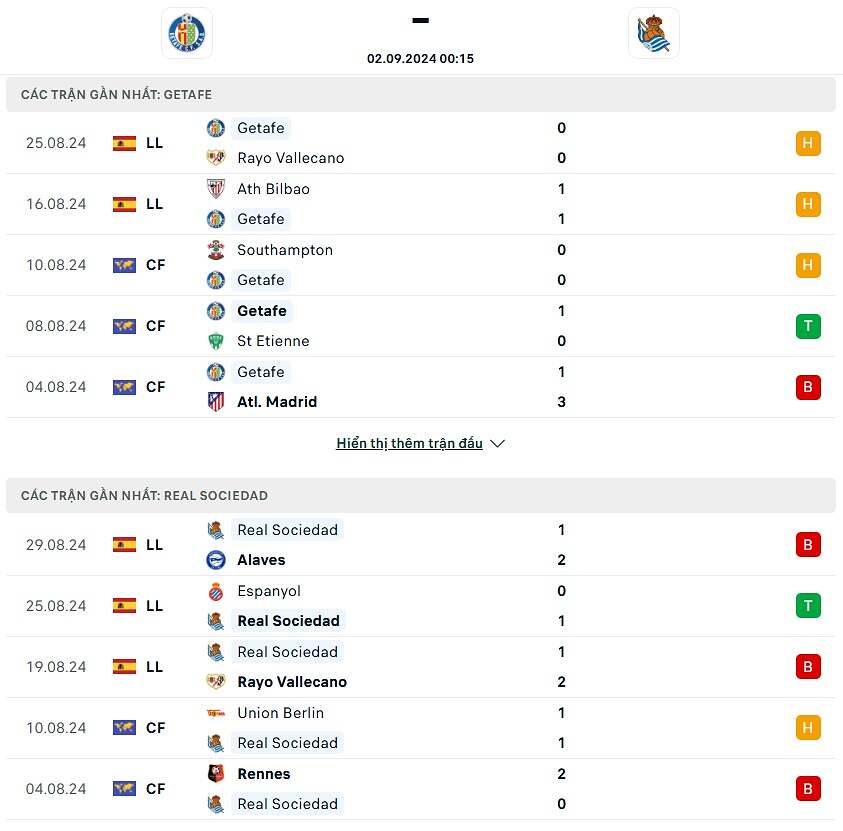The width and height of the screenshot is (843, 831).
Task: Click the St Etienne team logo
Action: pyautogui.click(x=216, y=341)
